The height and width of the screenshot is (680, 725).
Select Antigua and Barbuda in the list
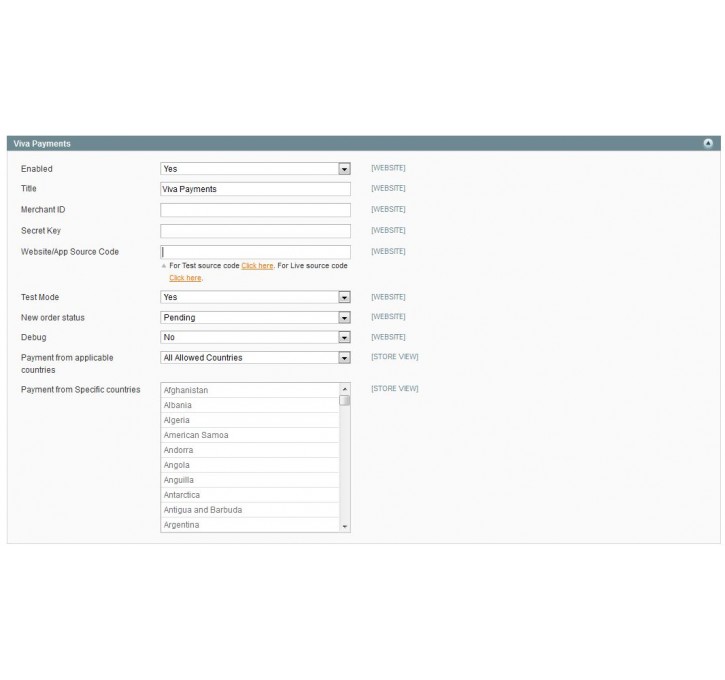(x=250, y=510)
